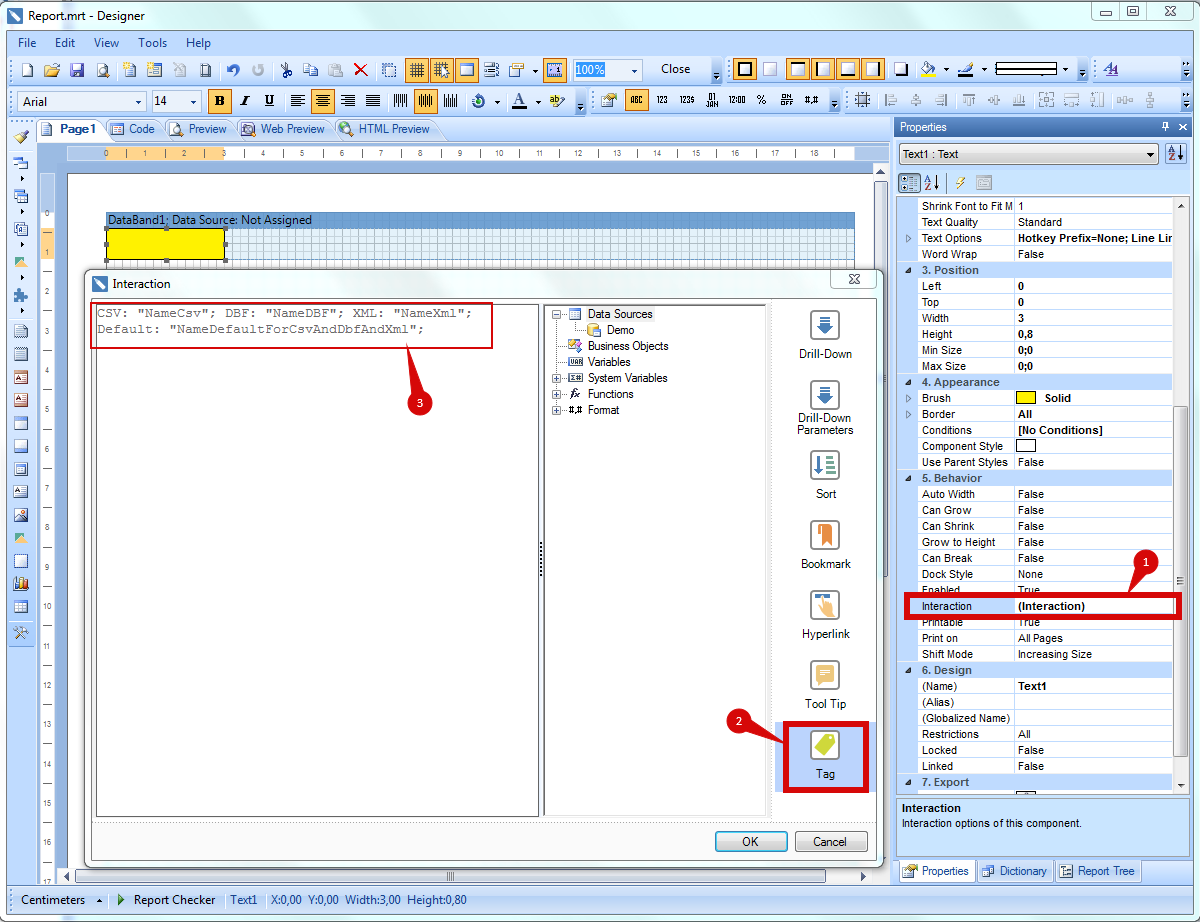Select the Drill-Down interaction icon

point(825,334)
